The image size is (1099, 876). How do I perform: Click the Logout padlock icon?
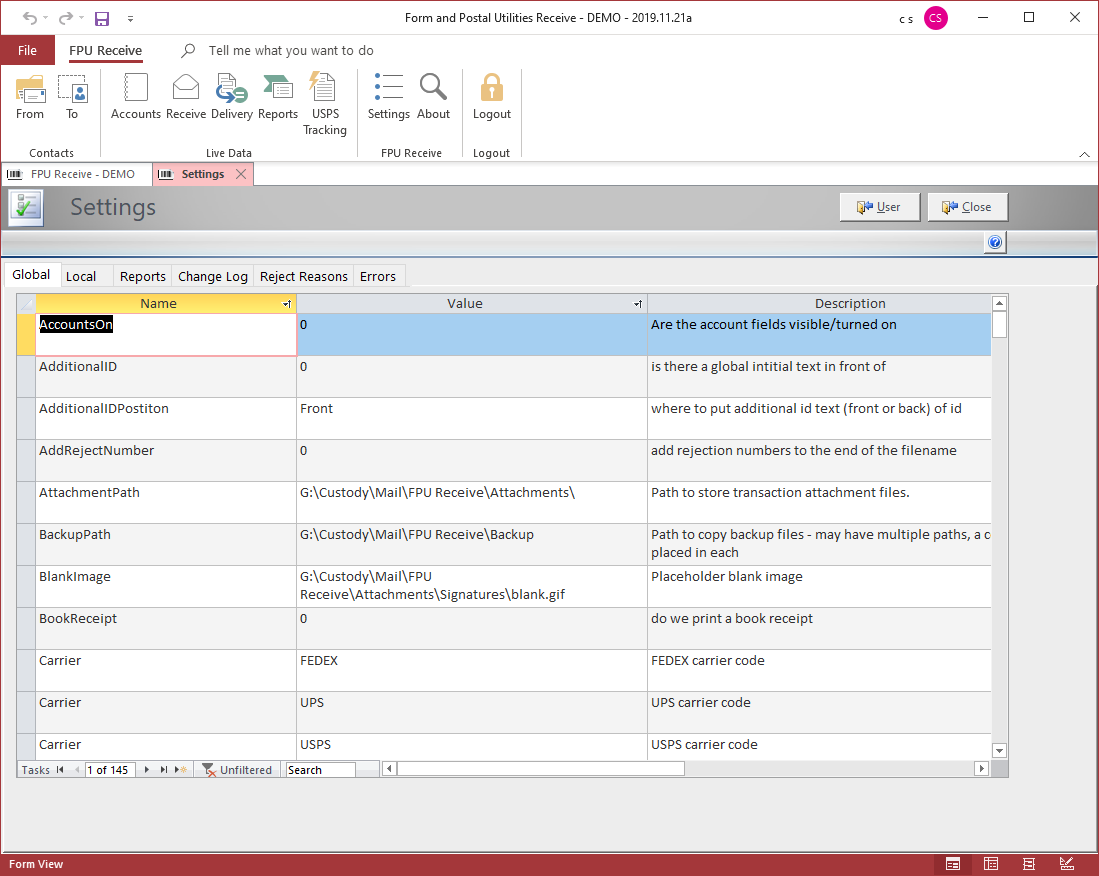point(491,90)
